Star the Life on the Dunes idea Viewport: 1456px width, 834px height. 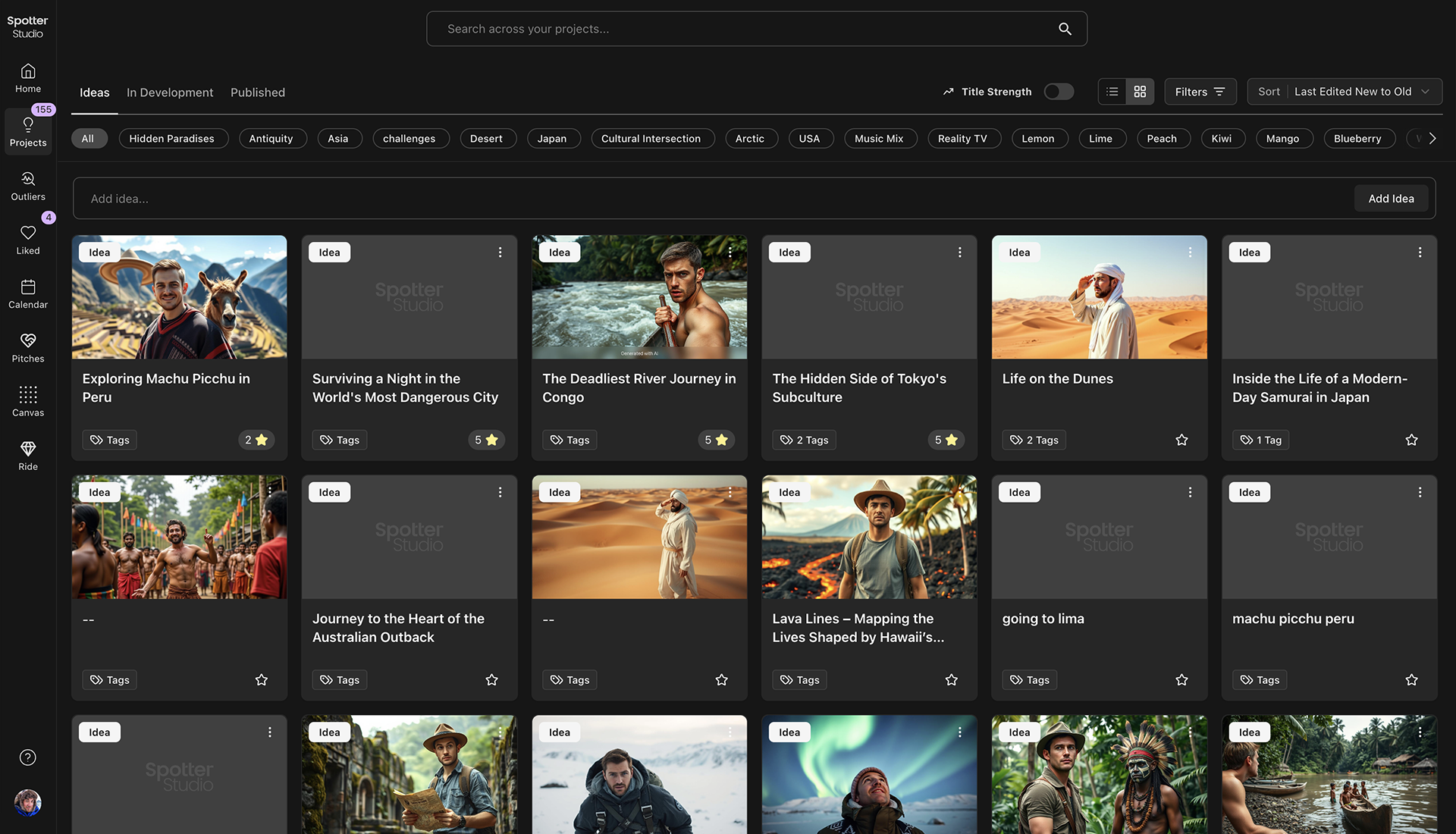pos(1181,440)
